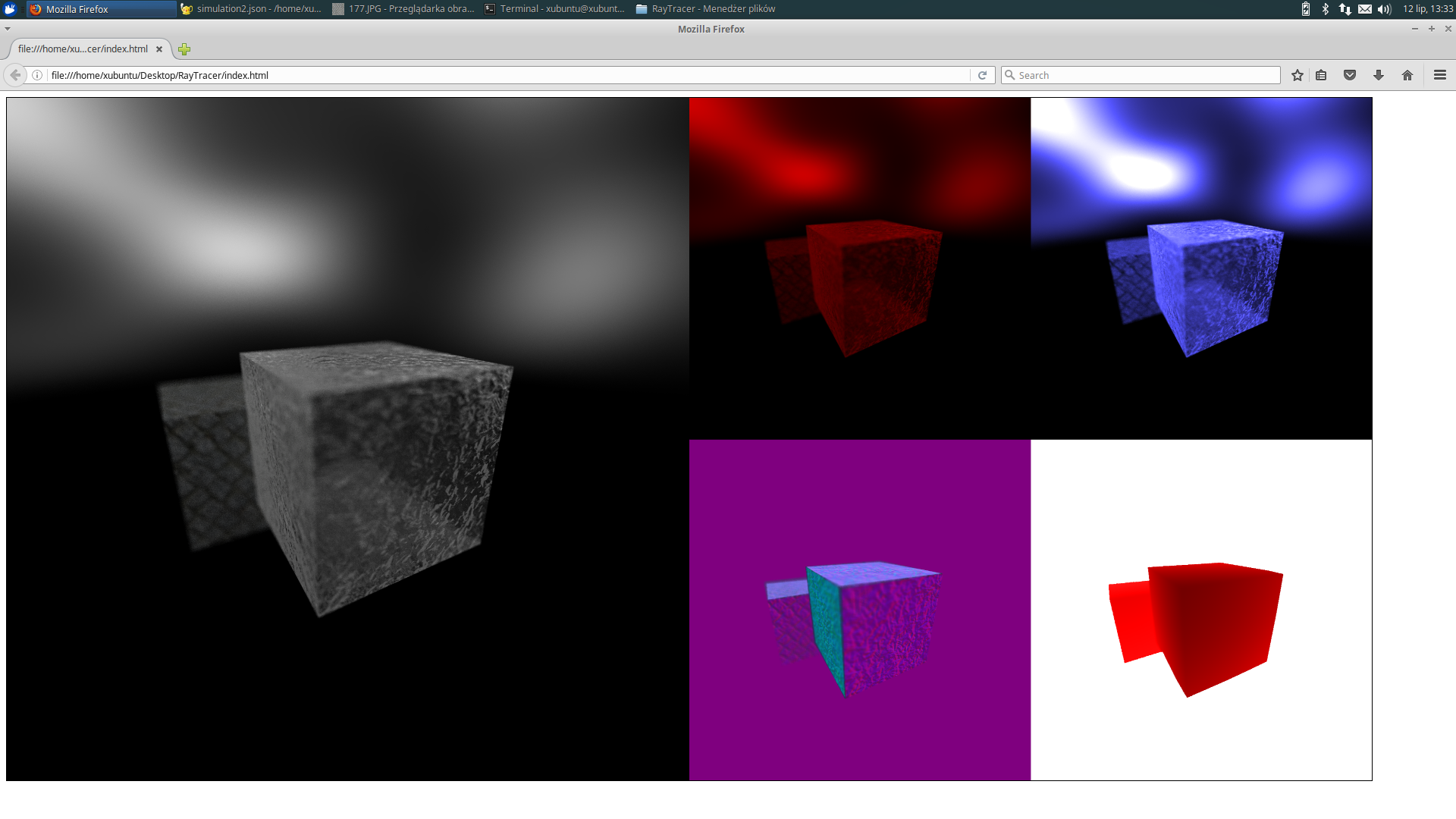Click the site information icon in address bar
The width and height of the screenshot is (1456, 819).
point(36,75)
